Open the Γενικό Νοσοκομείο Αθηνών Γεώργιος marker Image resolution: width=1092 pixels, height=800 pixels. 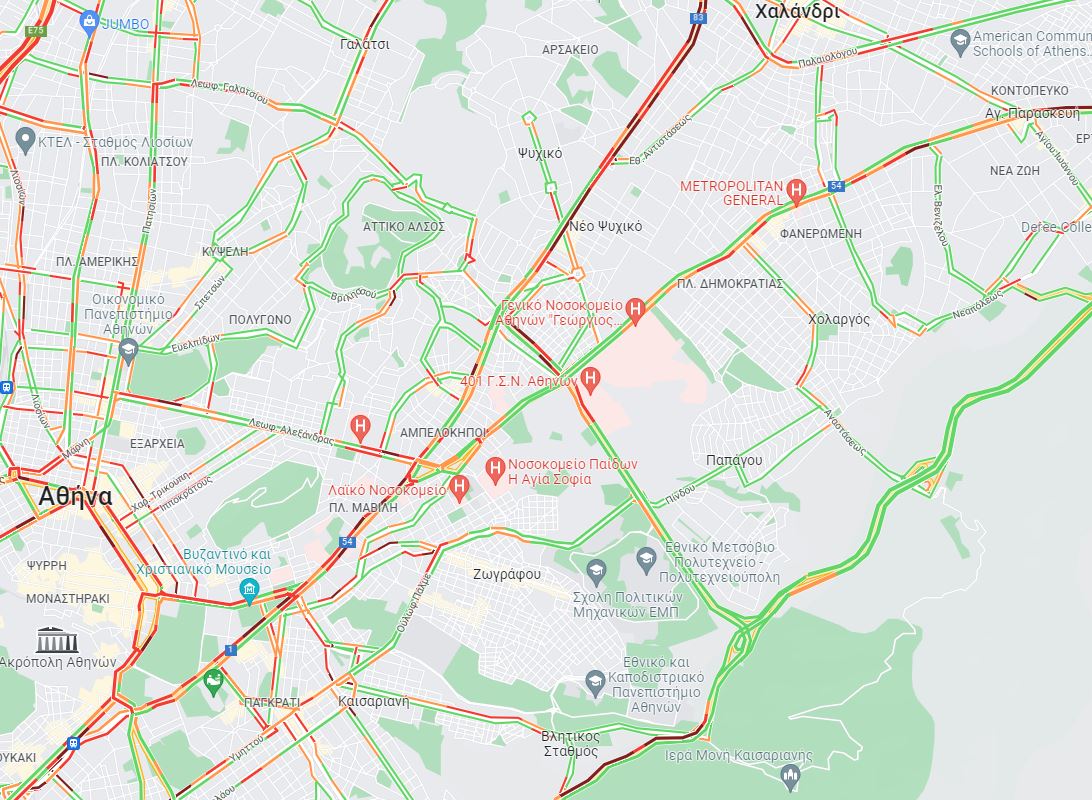click(x=634, y=311)
